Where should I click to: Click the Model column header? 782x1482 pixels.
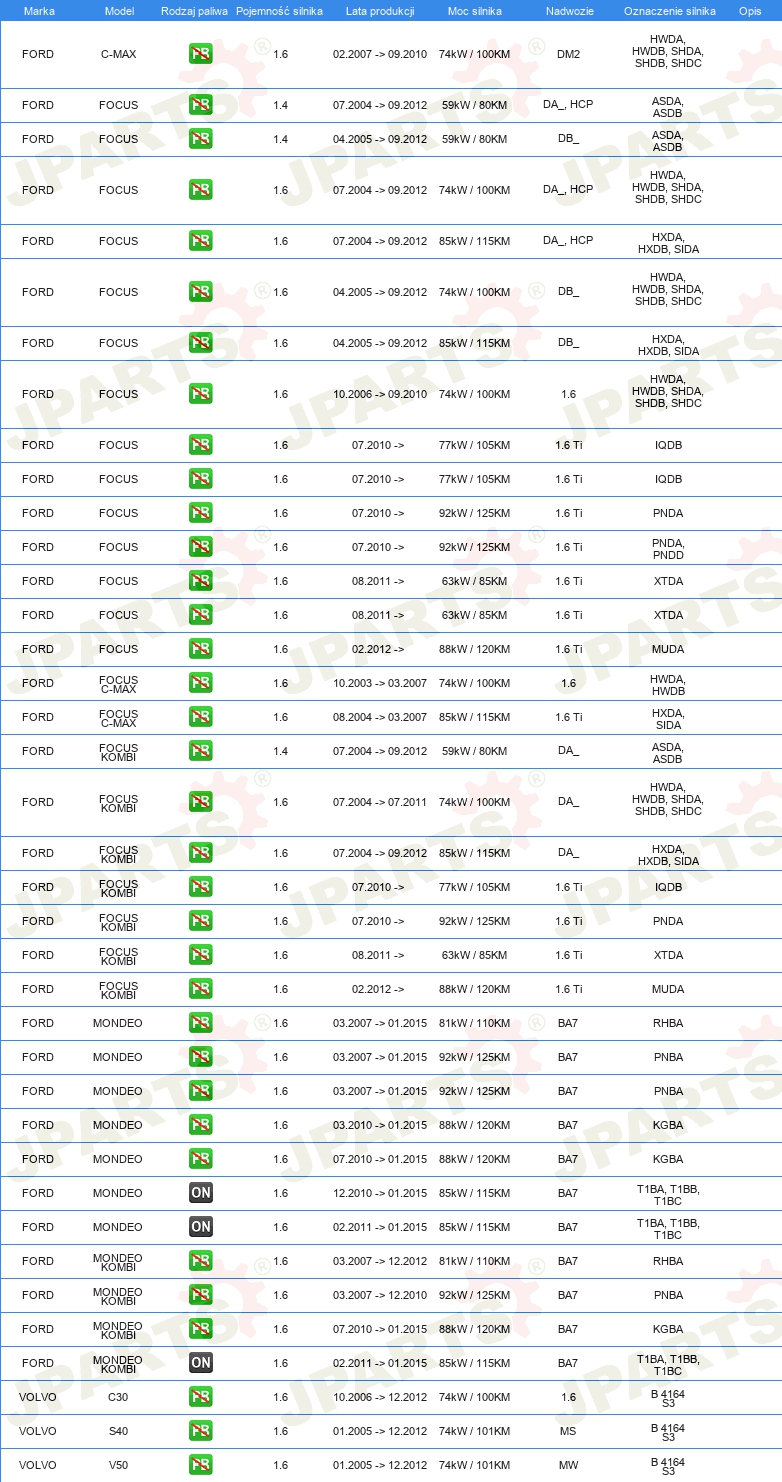pos(119,11)
